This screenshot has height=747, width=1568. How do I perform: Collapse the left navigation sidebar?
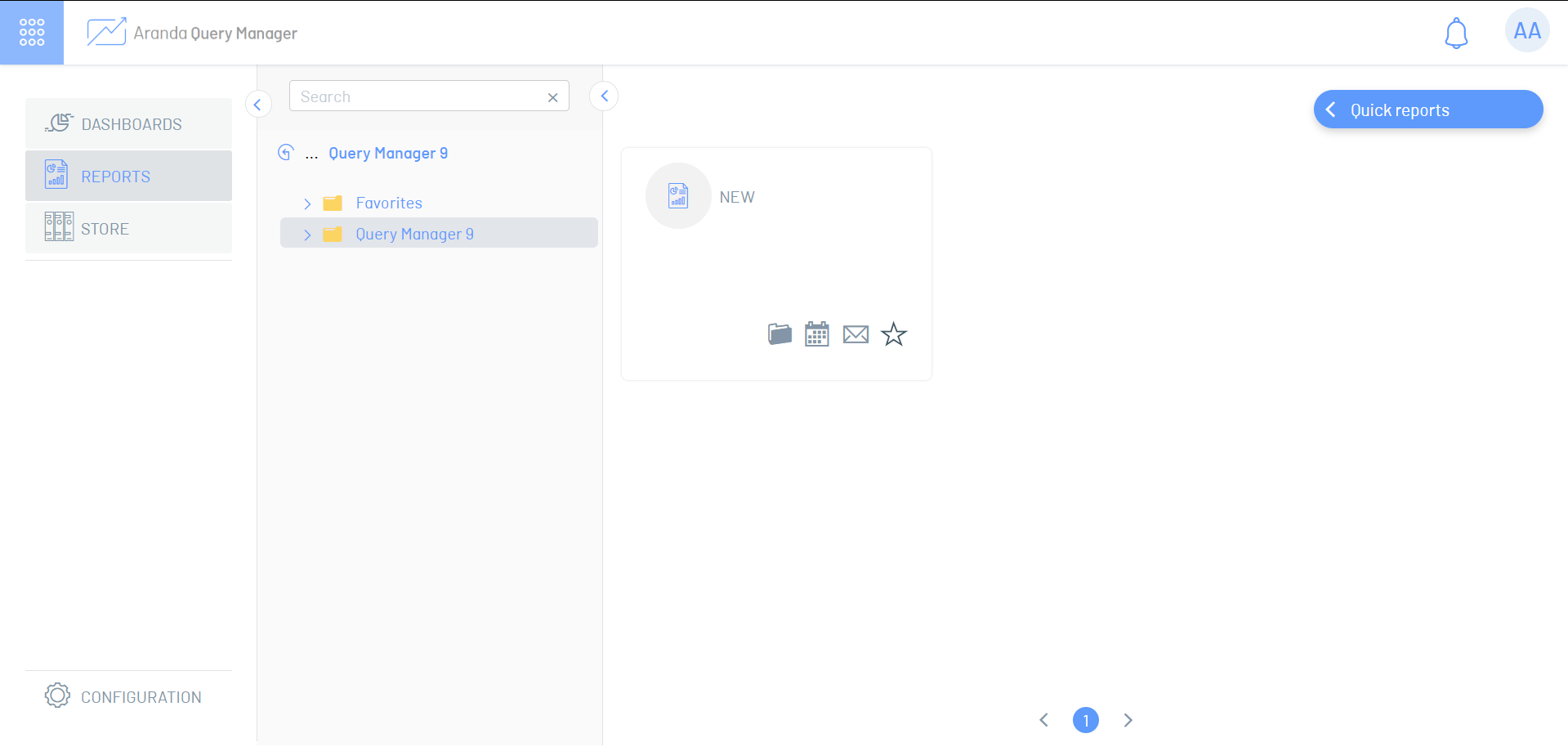[257, 105]
